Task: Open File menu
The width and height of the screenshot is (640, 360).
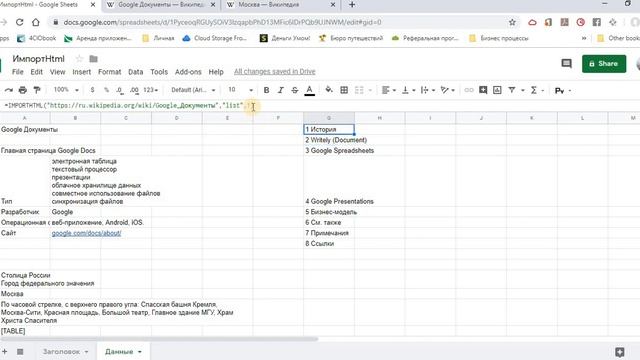Action: 18,72
